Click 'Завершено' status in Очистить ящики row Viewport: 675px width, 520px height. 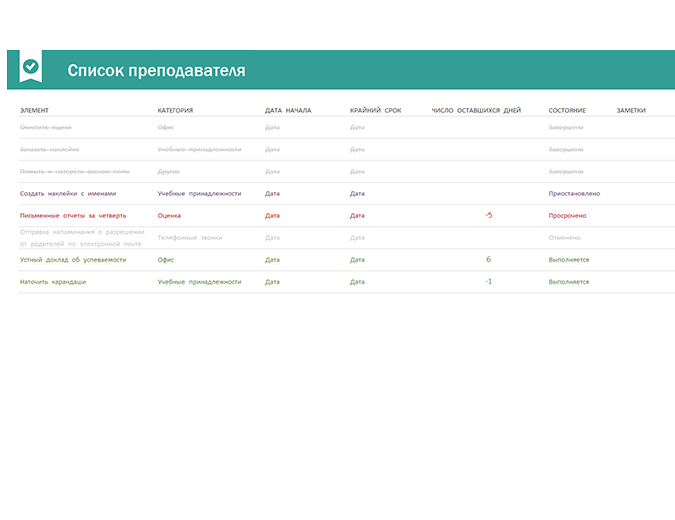pos(566,127)
